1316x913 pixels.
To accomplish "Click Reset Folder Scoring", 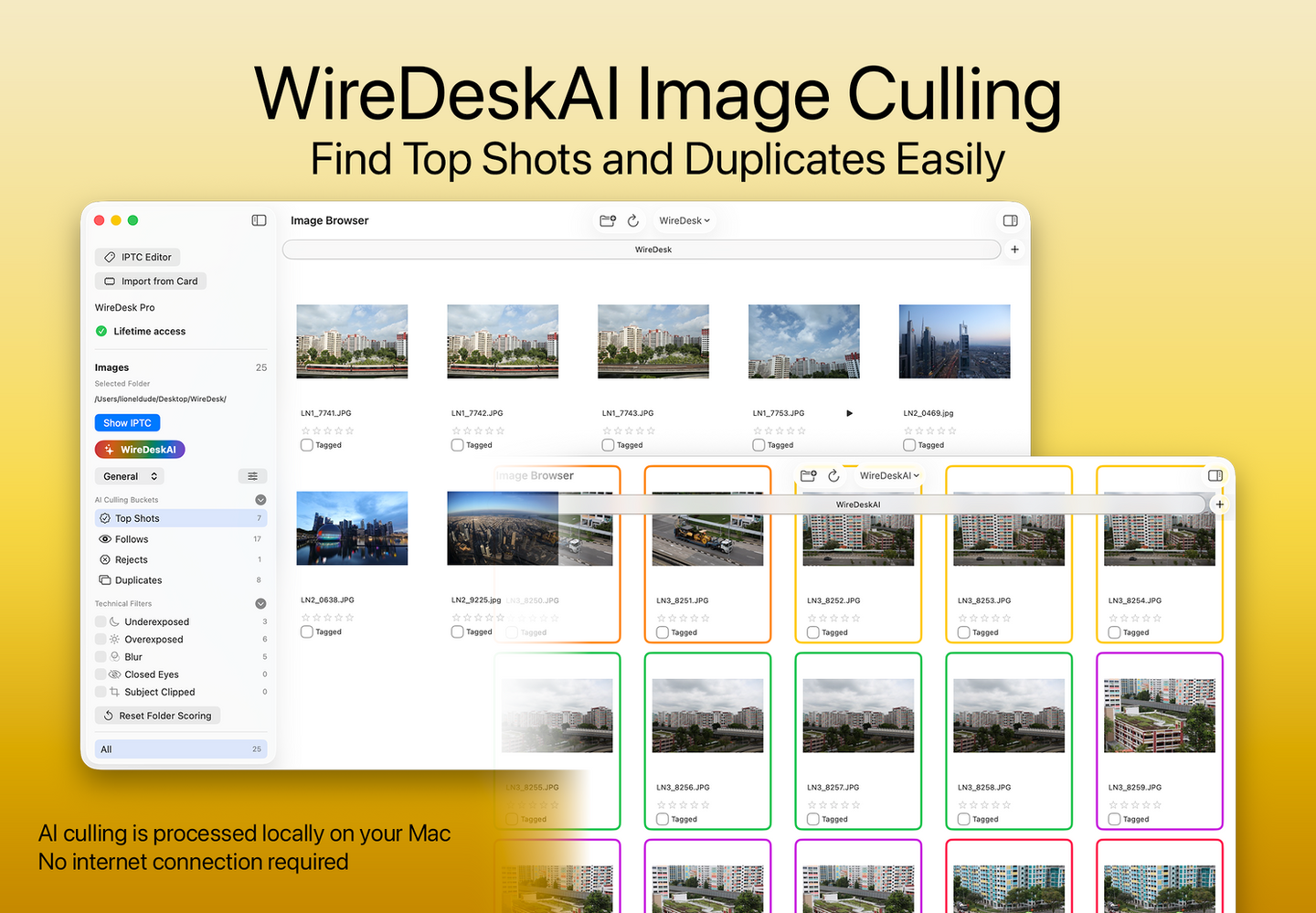I will (x=158, y=716).
